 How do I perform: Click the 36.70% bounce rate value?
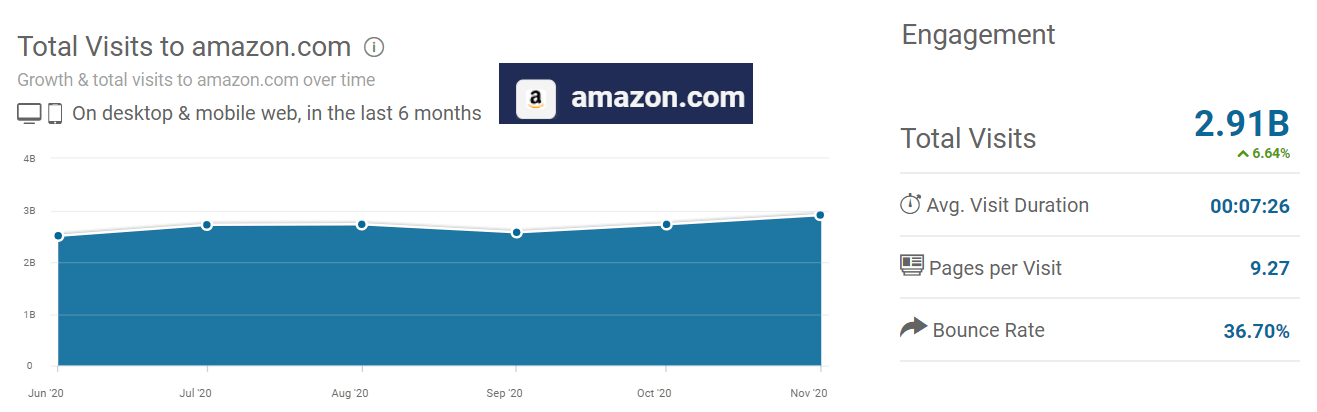[1257, 331]
